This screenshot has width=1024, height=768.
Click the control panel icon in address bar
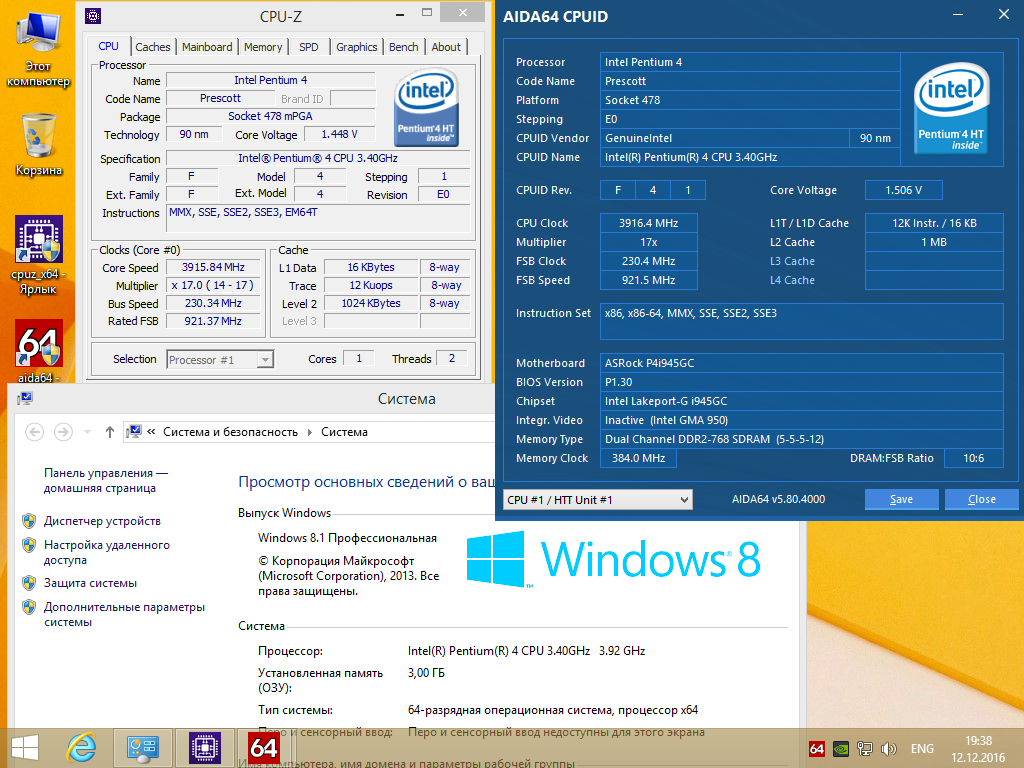tap(135, 432)
